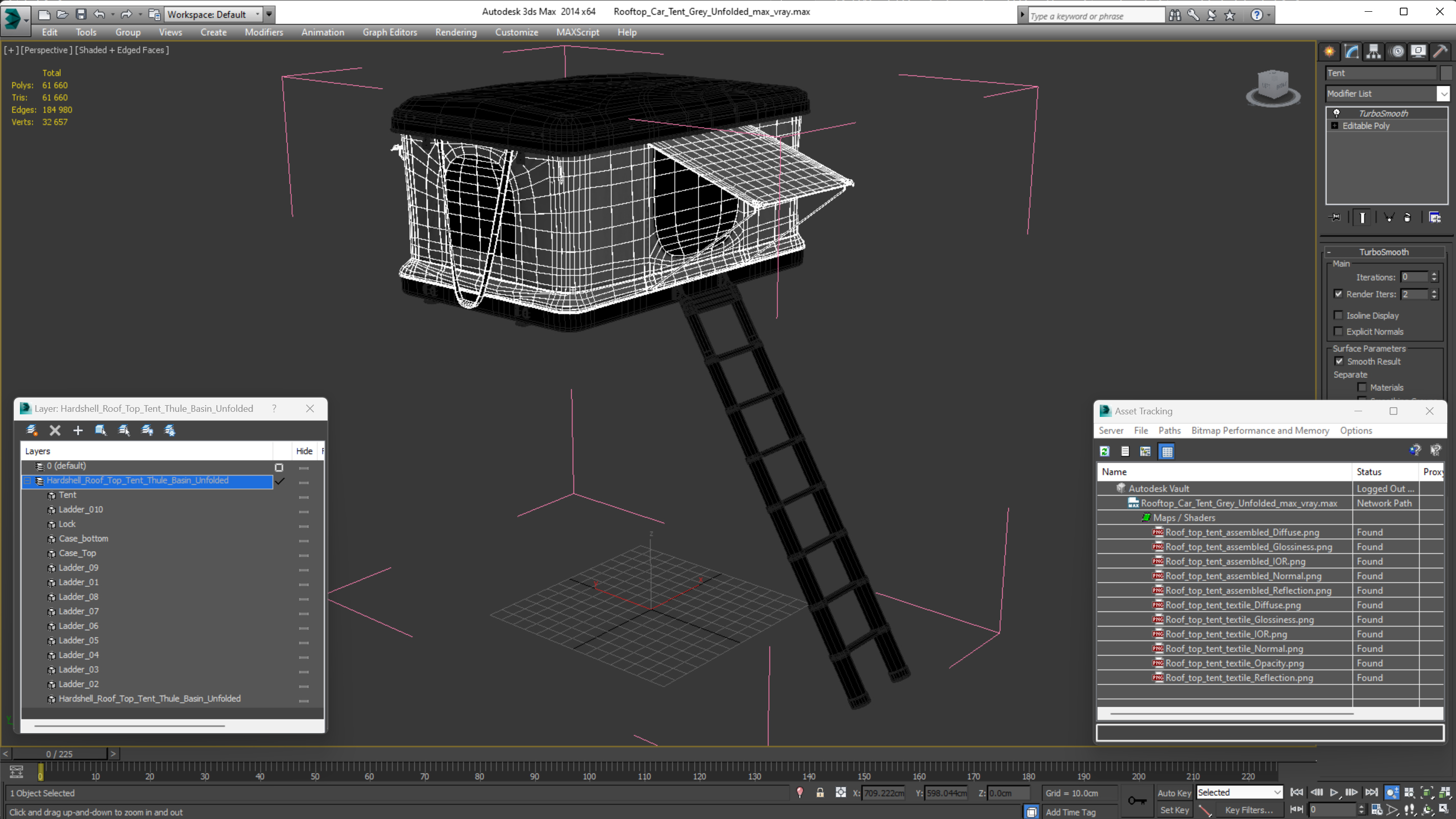Switch Asset Tracking to table view icon
The height and width of the screenshot is (819, 1456).
1167,451
